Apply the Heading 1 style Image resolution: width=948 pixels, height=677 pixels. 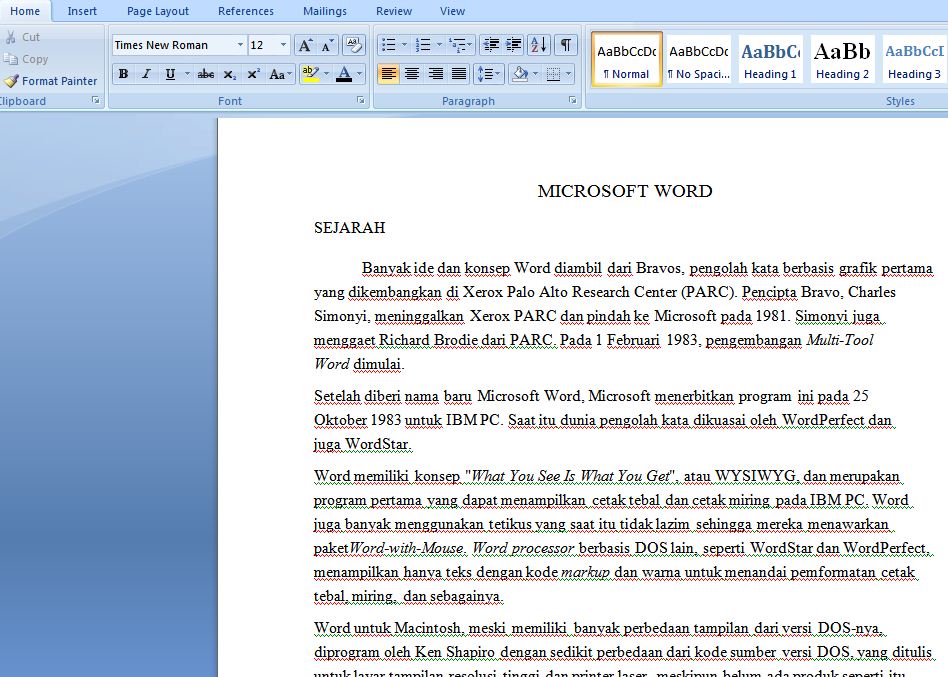click(x=769, y=58)
